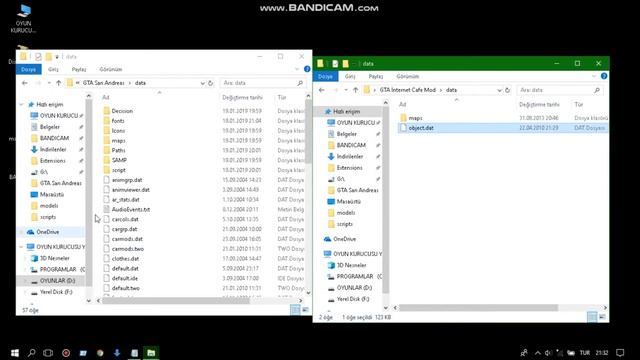Screen dimensions: 640x360
Task: Sort by Ad column in right window
Action: 402,104
